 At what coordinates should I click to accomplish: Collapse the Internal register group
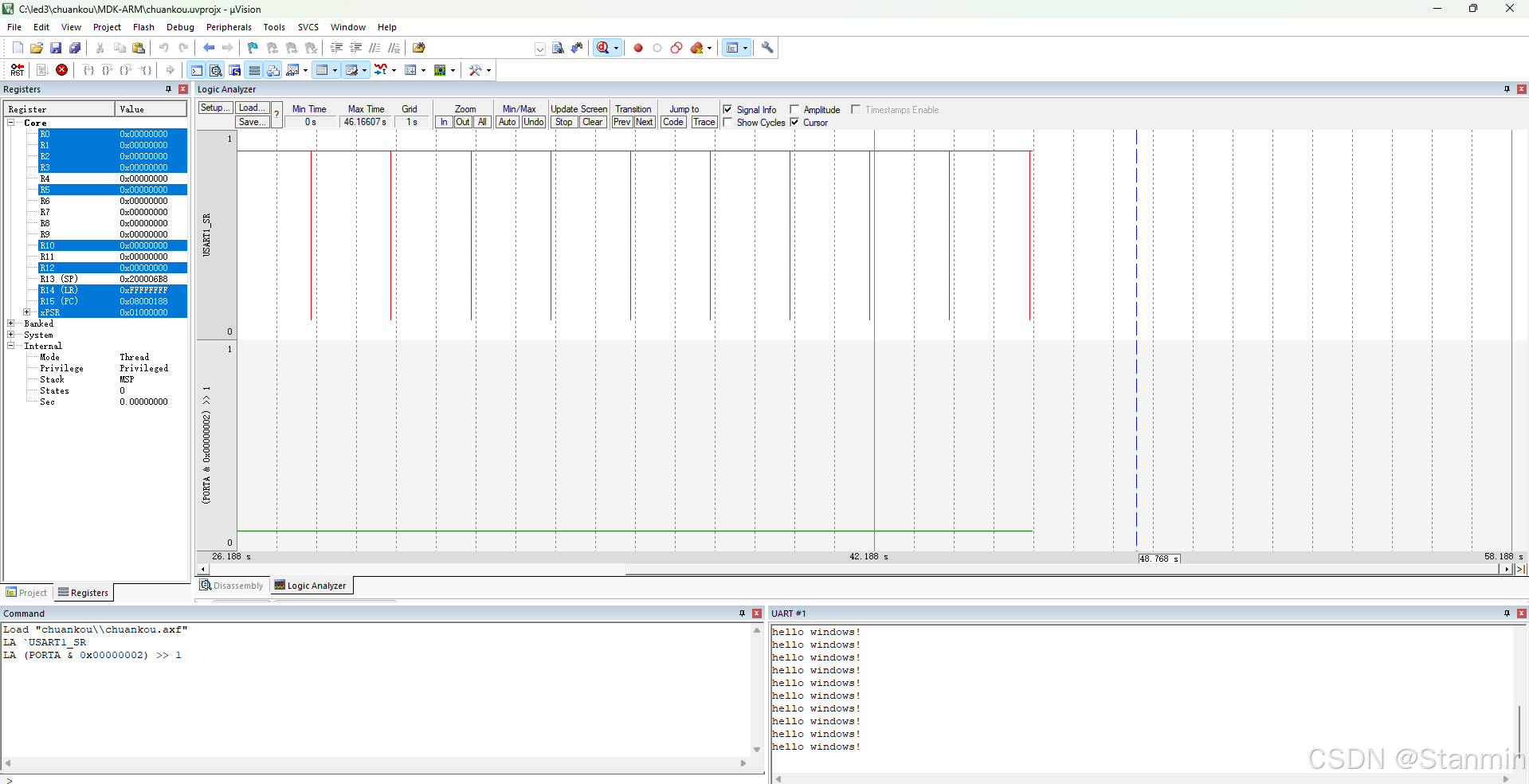point(11,346)
